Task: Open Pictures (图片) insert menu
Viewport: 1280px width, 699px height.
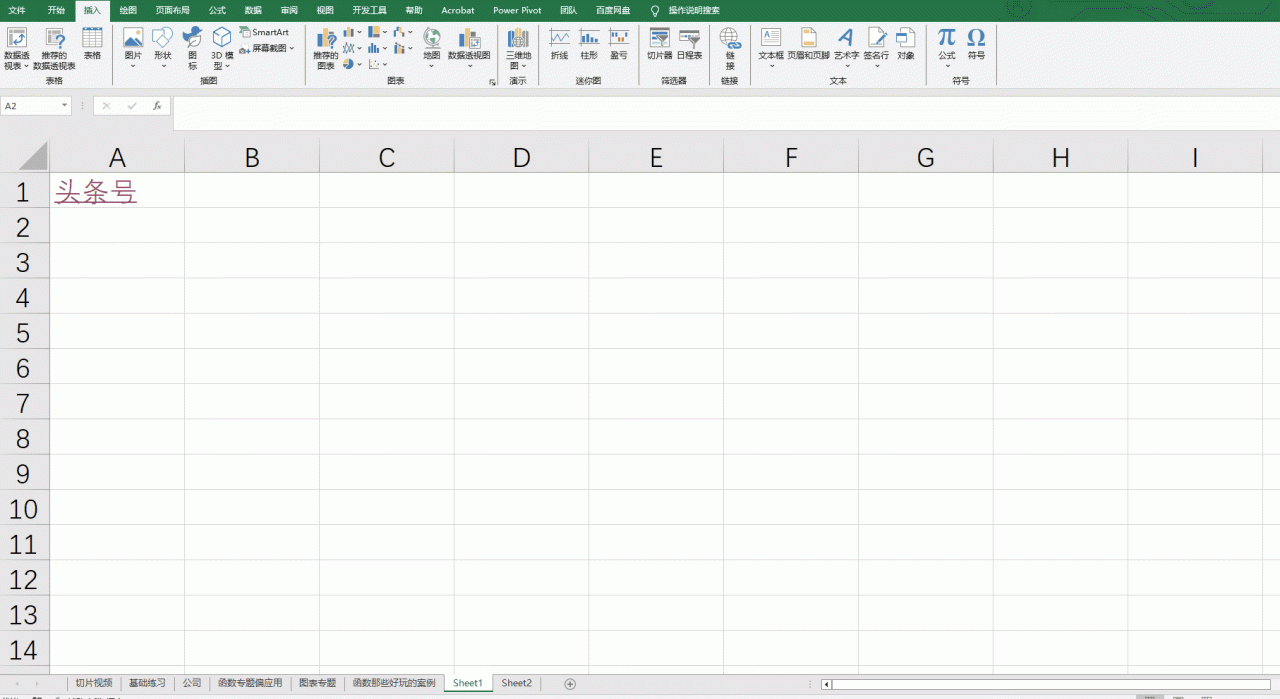Action: click(133, 48)
